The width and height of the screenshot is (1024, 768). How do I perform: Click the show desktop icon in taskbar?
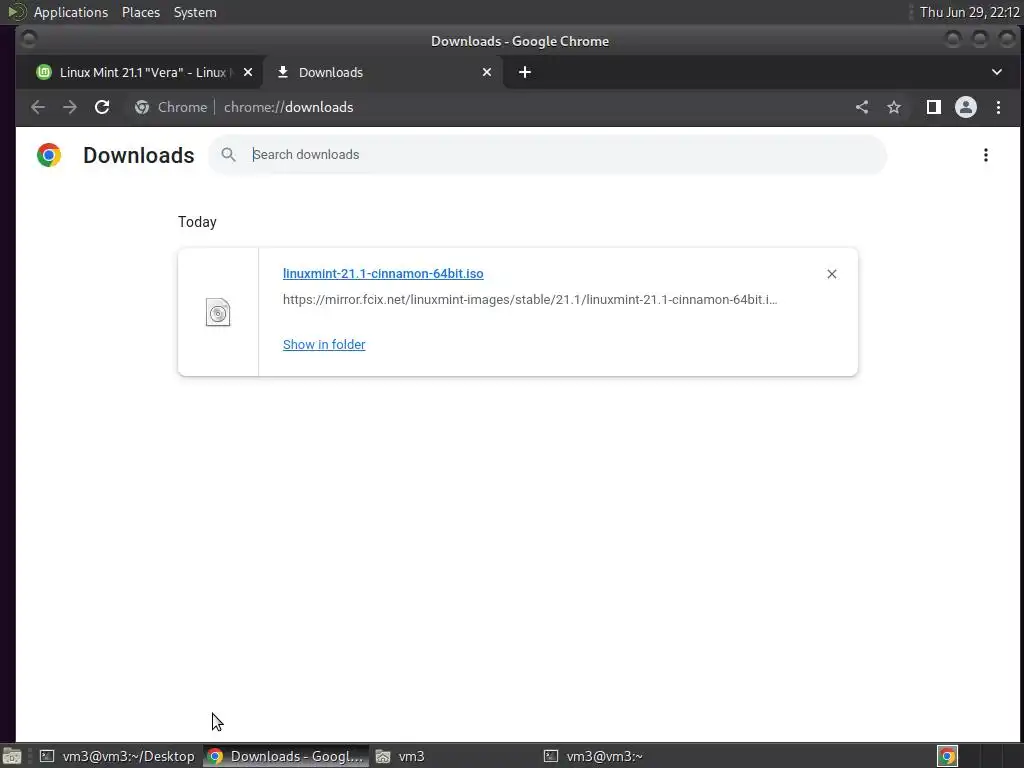[x=12, y=756]
